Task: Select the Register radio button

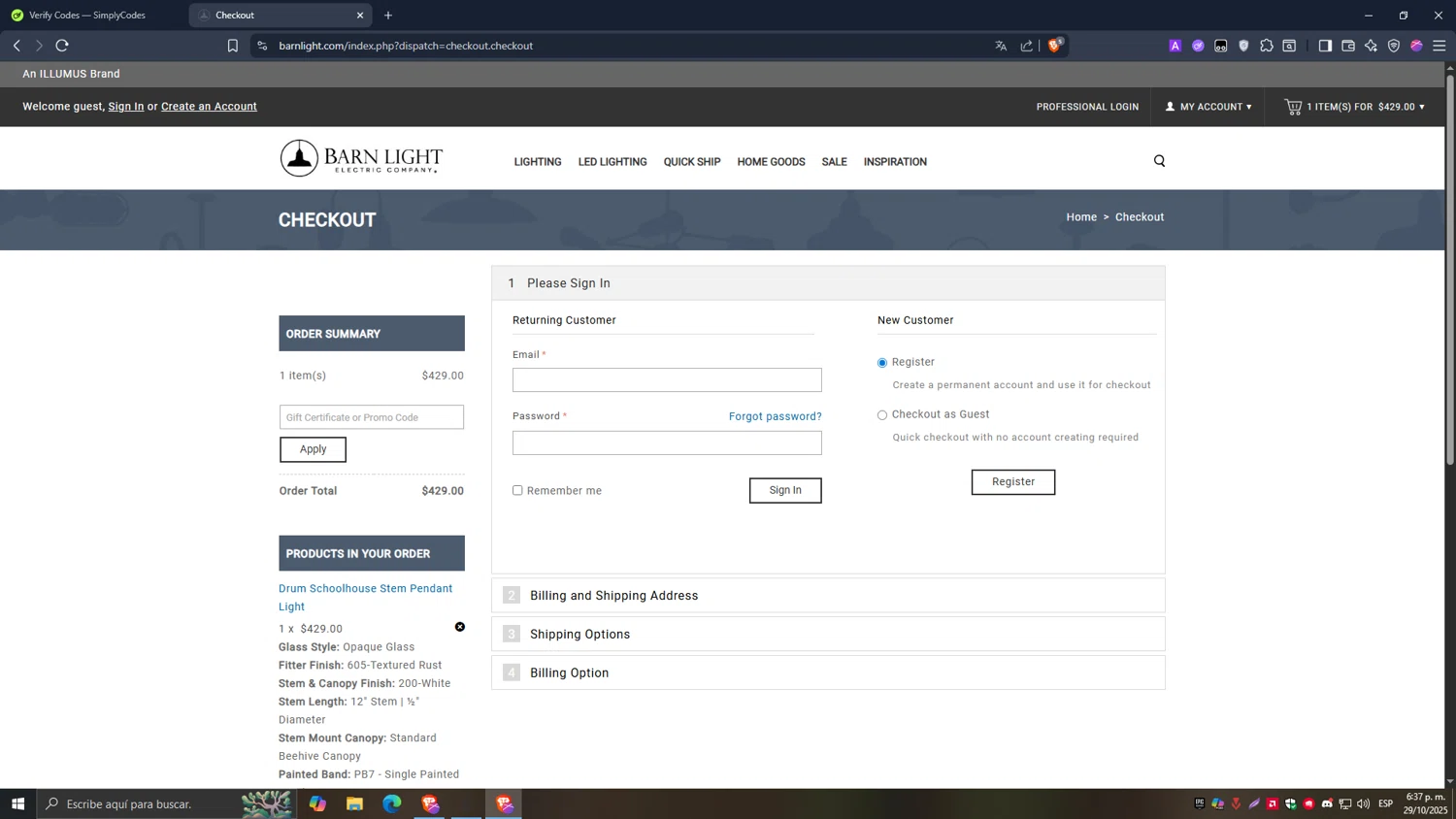Action: (x=882, y=363)
